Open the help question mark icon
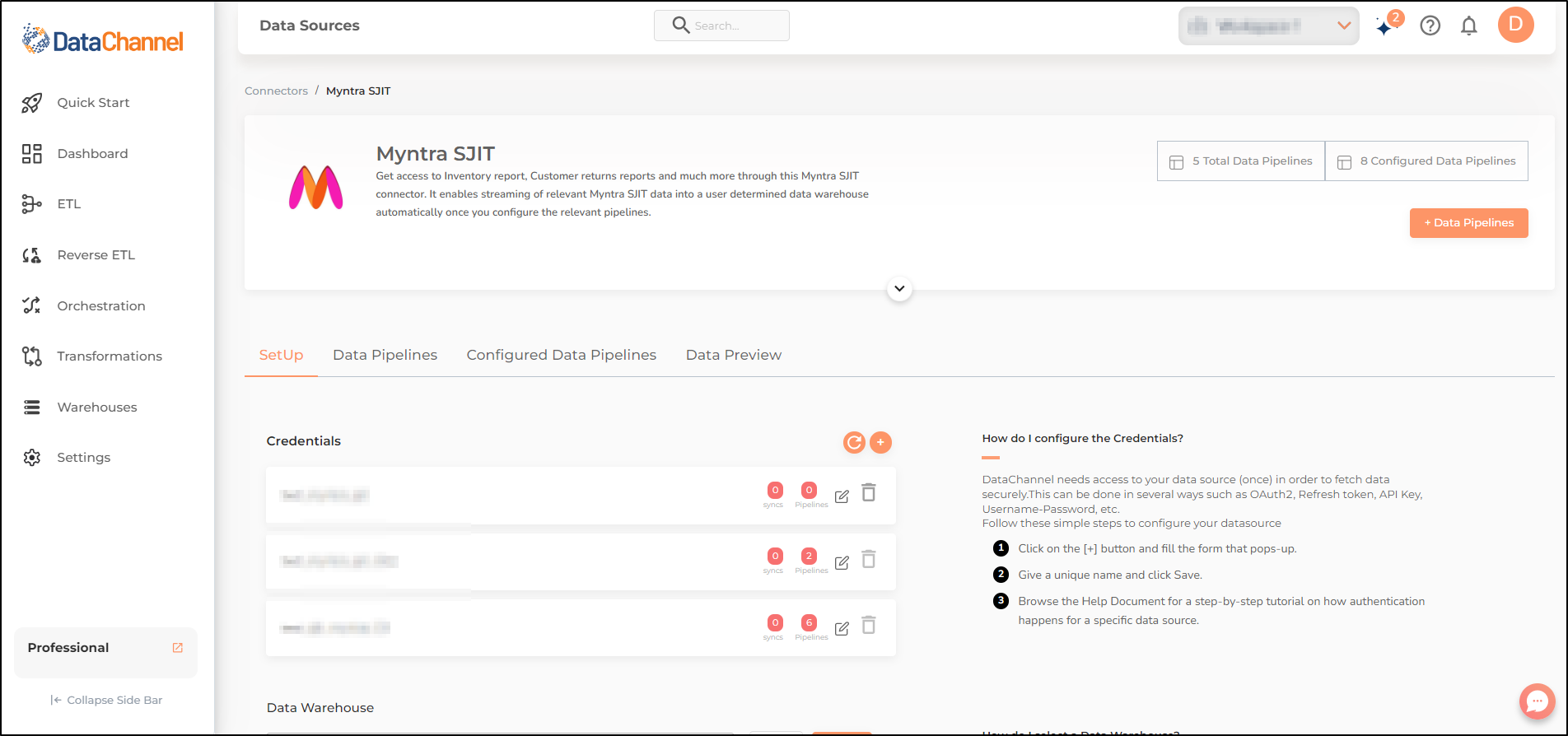1568x736 pixels. tap(1430, 26)
